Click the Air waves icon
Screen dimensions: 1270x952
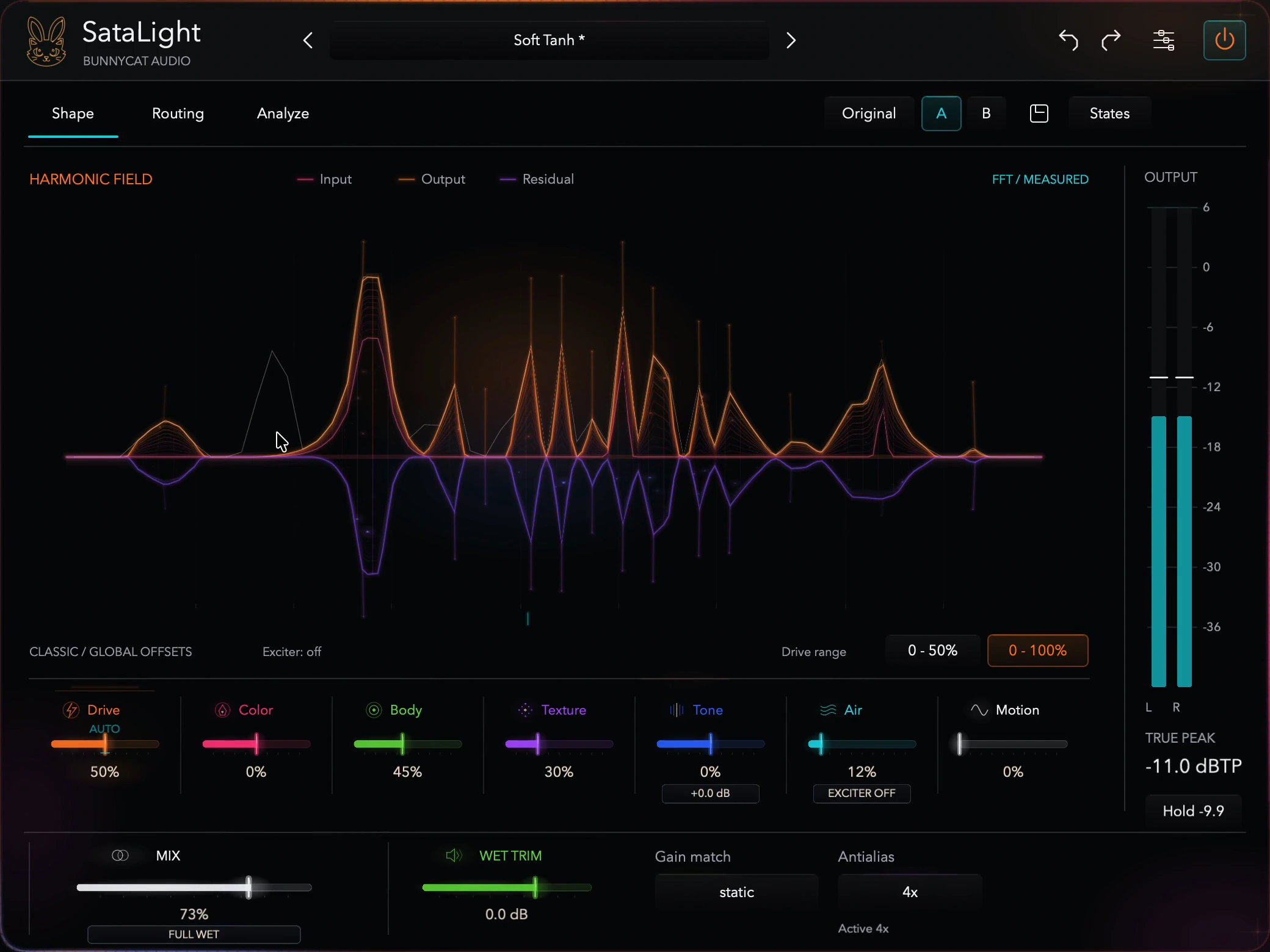coord(828,710)
